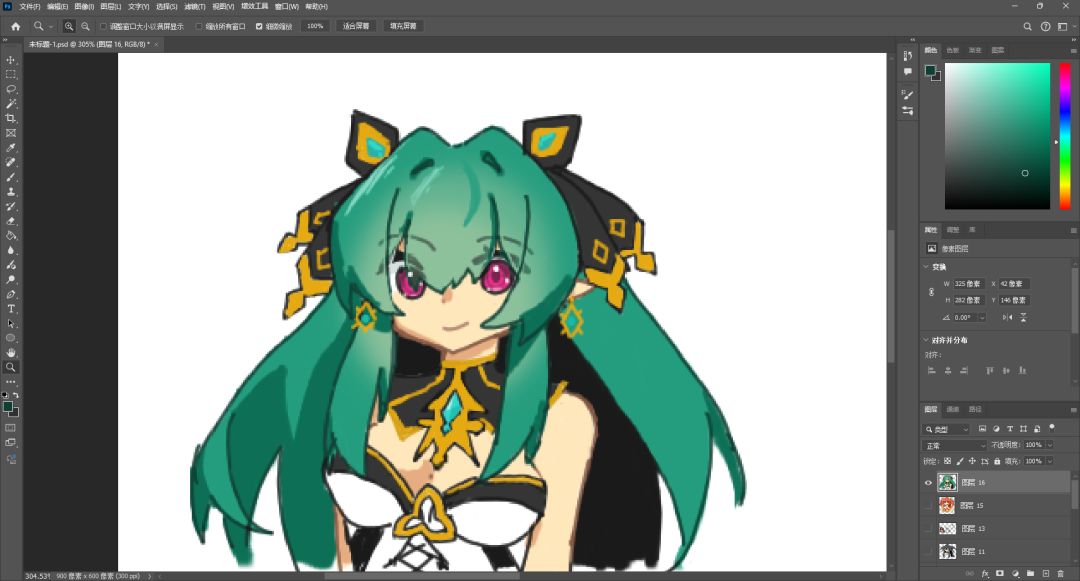Enable resize window to fit checkbox
This screenshot has width=1080, height=581.
coord(103,26)
